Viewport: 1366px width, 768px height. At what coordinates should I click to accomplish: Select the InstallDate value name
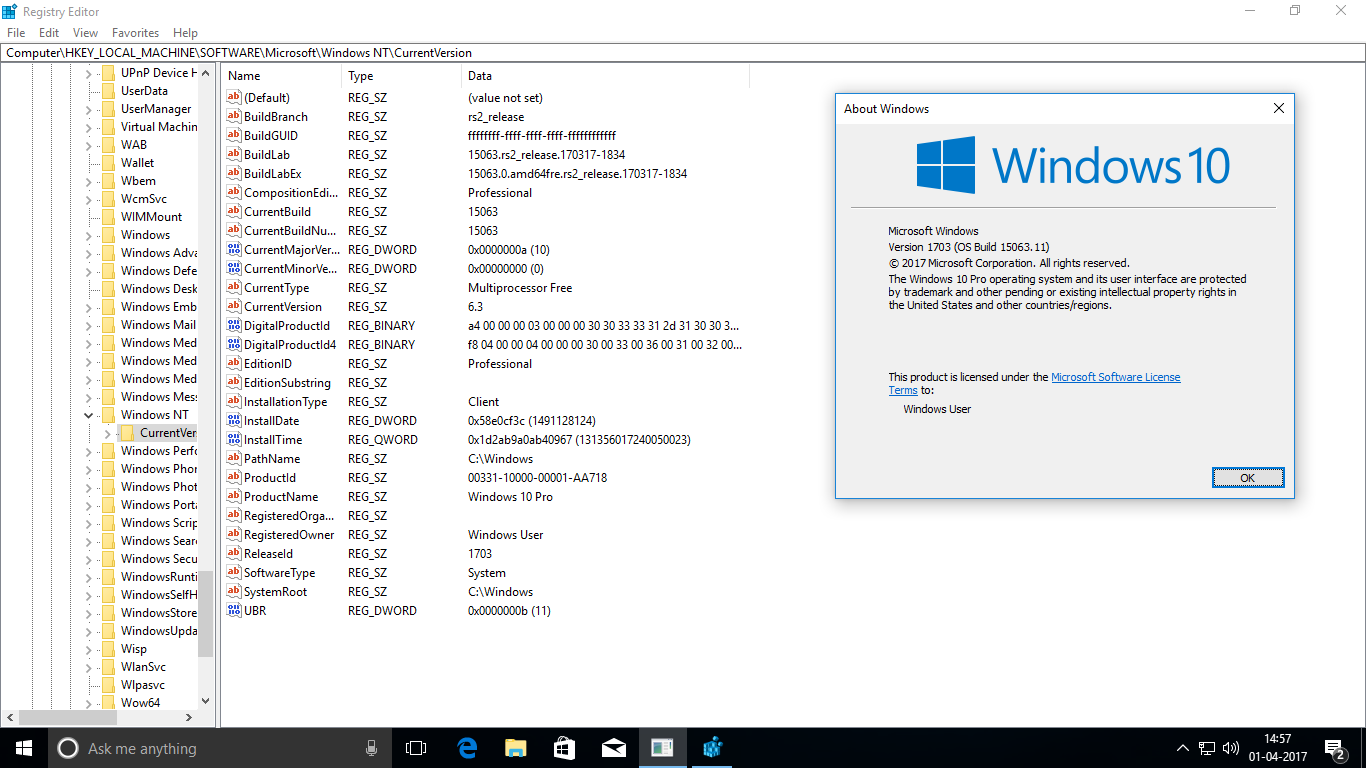click(271, 421)
